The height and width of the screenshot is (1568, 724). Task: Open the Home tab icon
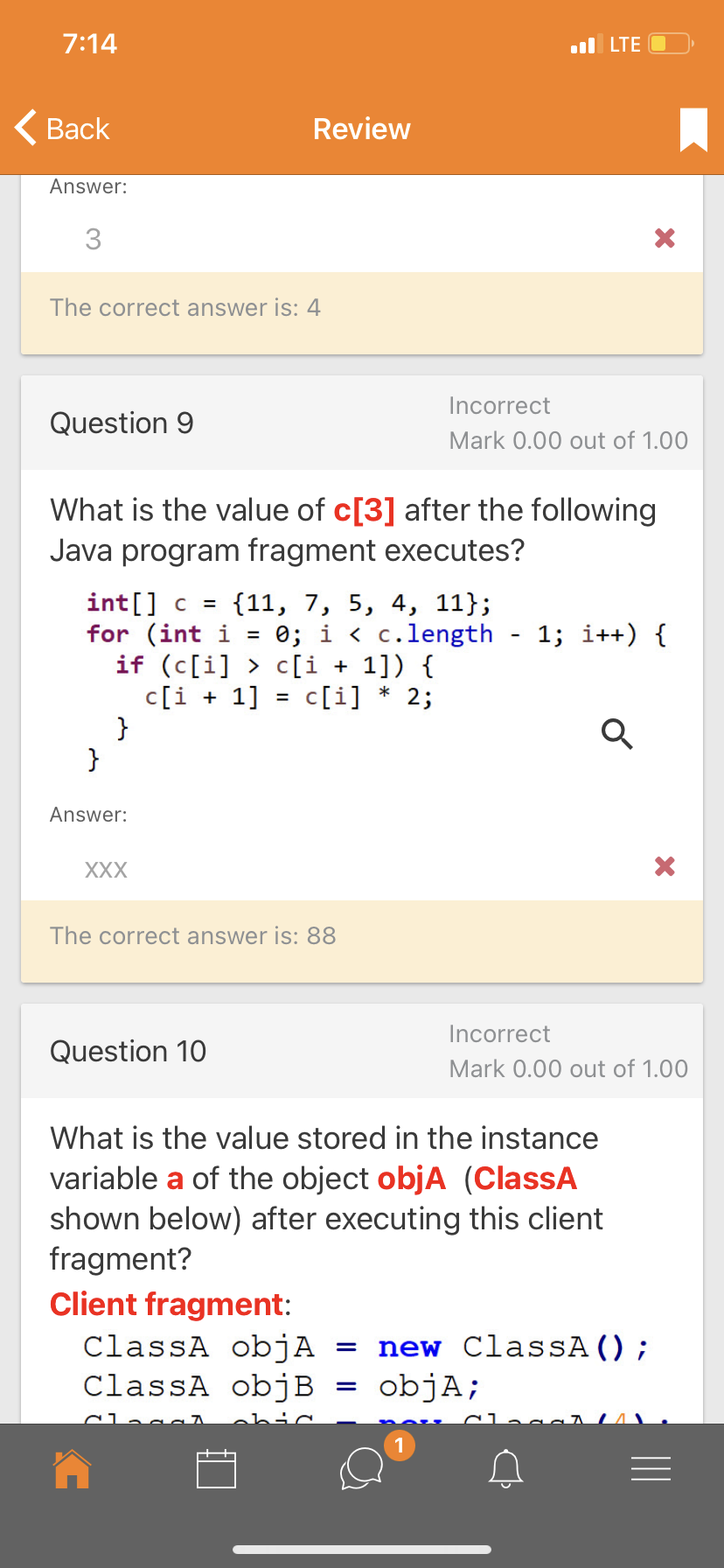click(x=72, y=1469)
